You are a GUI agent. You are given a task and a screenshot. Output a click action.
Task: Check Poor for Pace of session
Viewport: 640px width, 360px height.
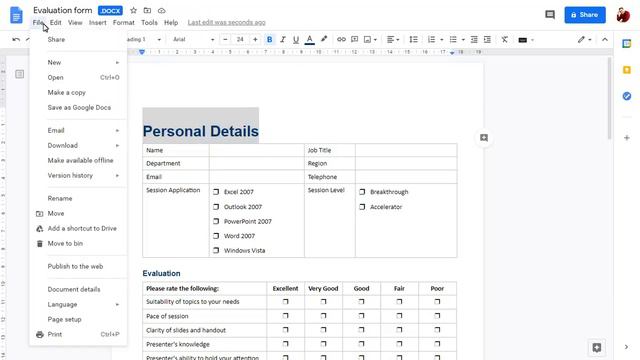437,316
